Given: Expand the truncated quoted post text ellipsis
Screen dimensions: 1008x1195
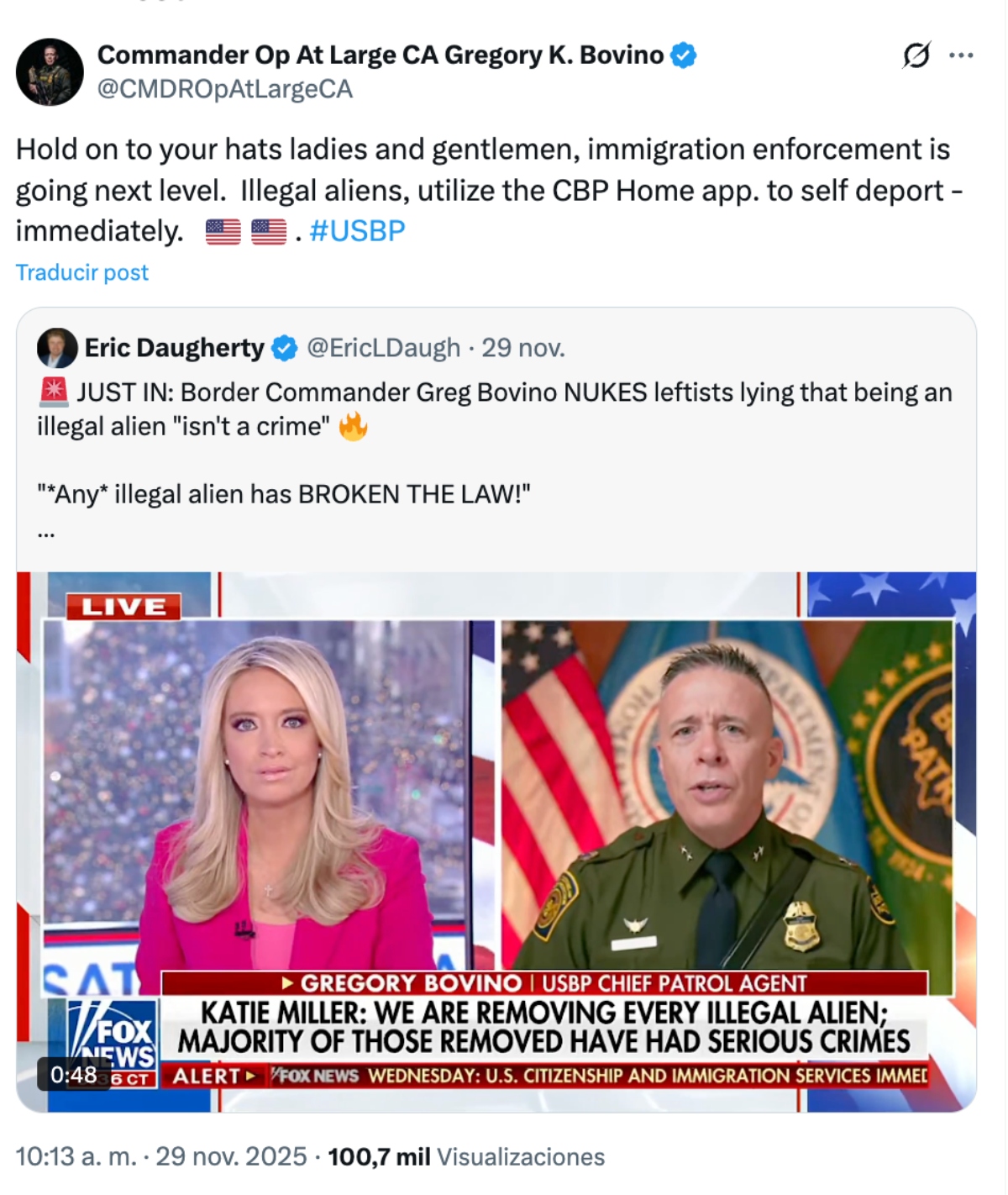Looking at the screenshot, I should (x=46, y=532).
